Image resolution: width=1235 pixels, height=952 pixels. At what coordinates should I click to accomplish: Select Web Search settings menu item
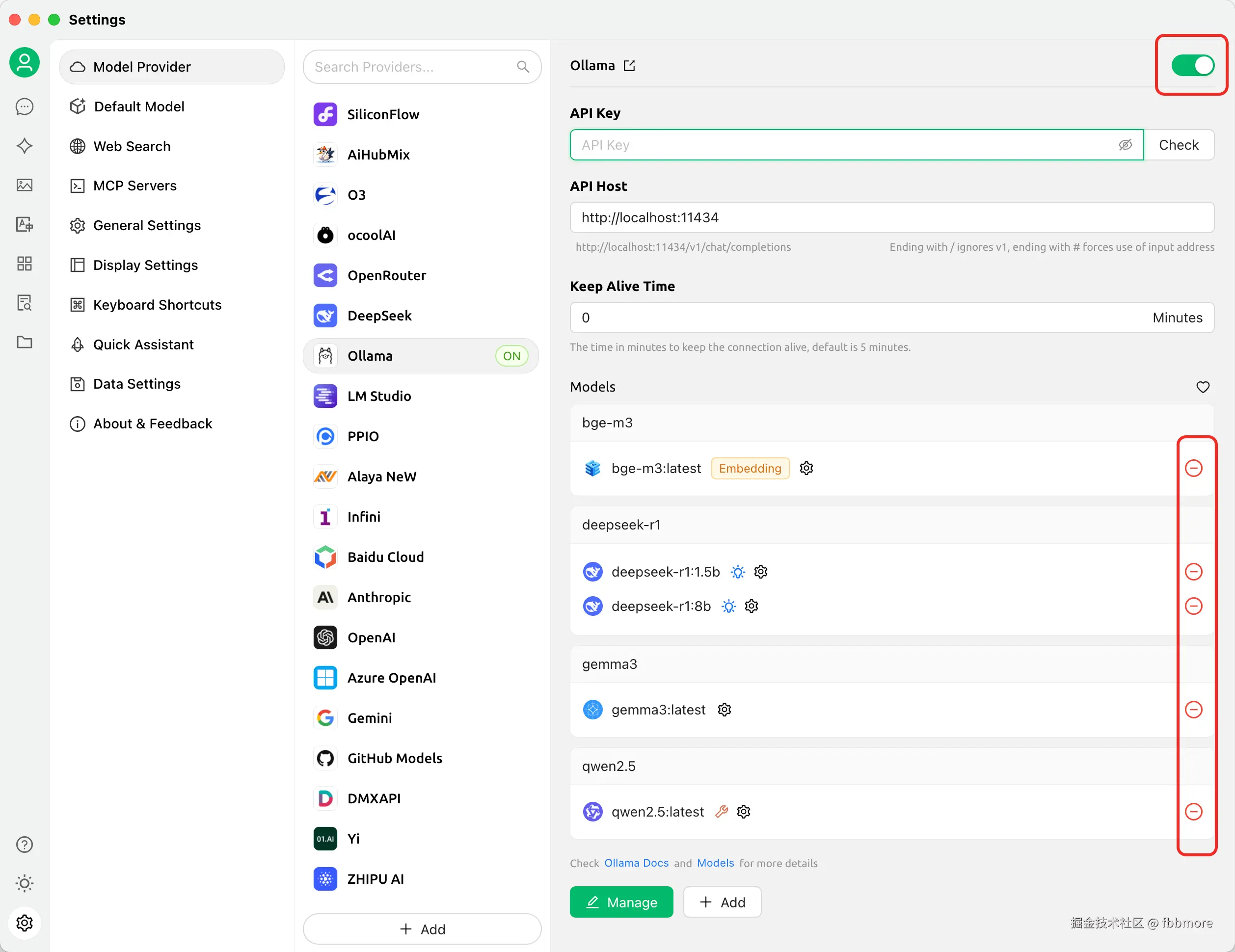[131, 146]
